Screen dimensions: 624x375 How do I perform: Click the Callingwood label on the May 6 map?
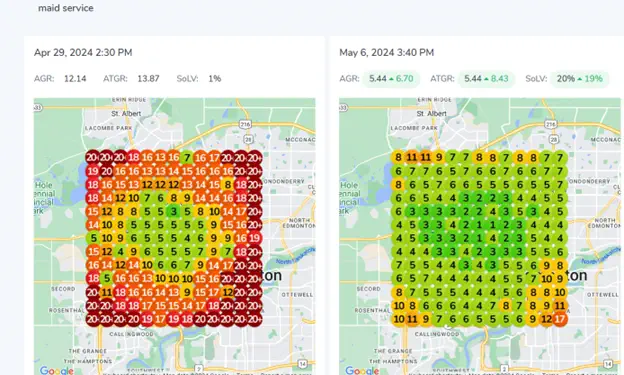437,334
